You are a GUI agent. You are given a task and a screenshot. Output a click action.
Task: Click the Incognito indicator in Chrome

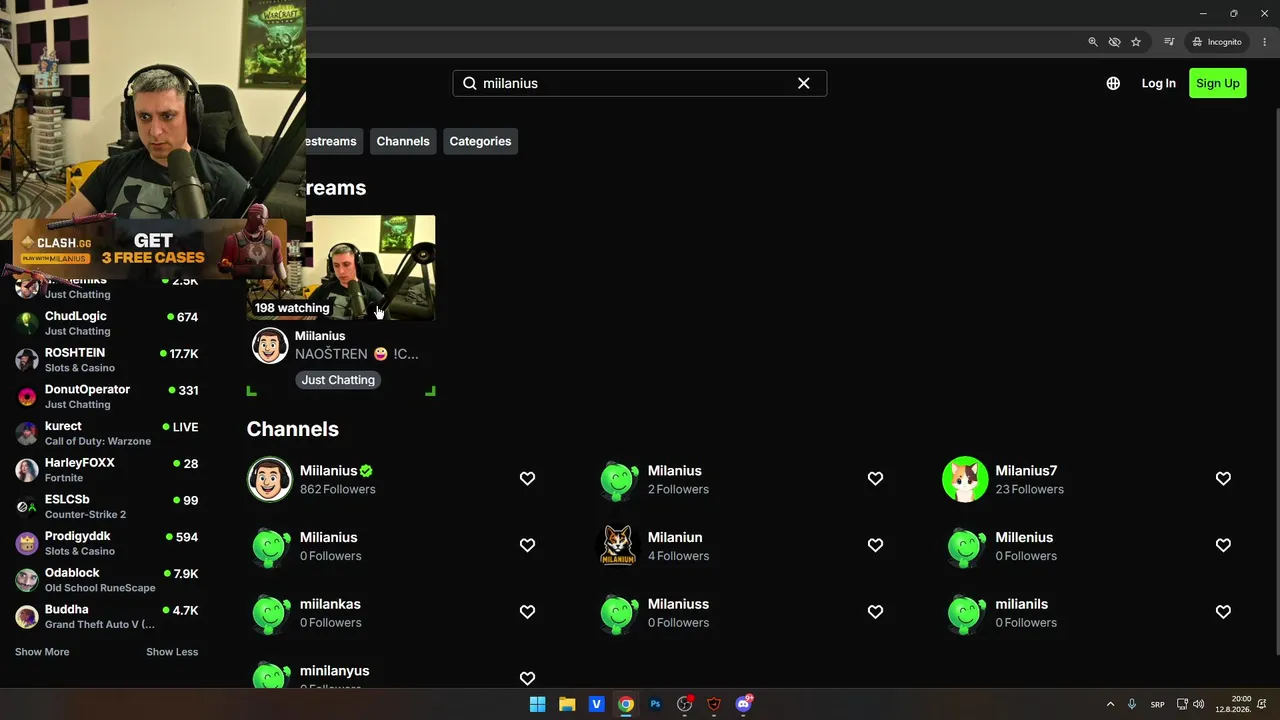(1217, 42)
